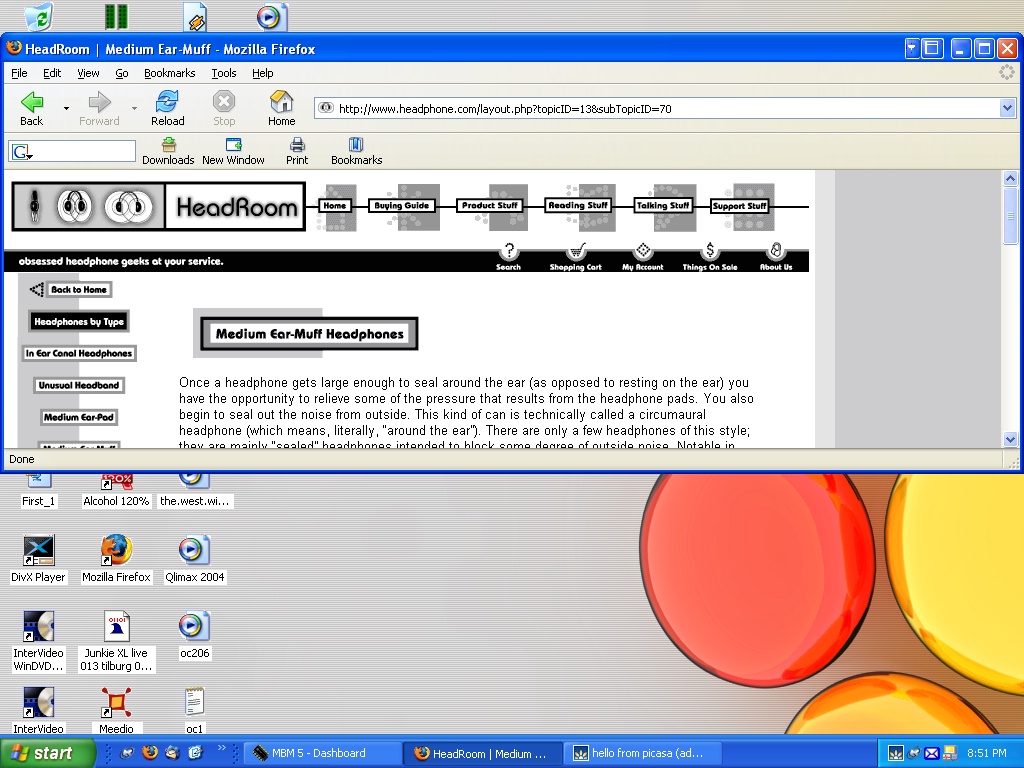The width and height of the screenshot is (1024, 768).
Task: Click in the Google search box
Action: coord(84,152)
